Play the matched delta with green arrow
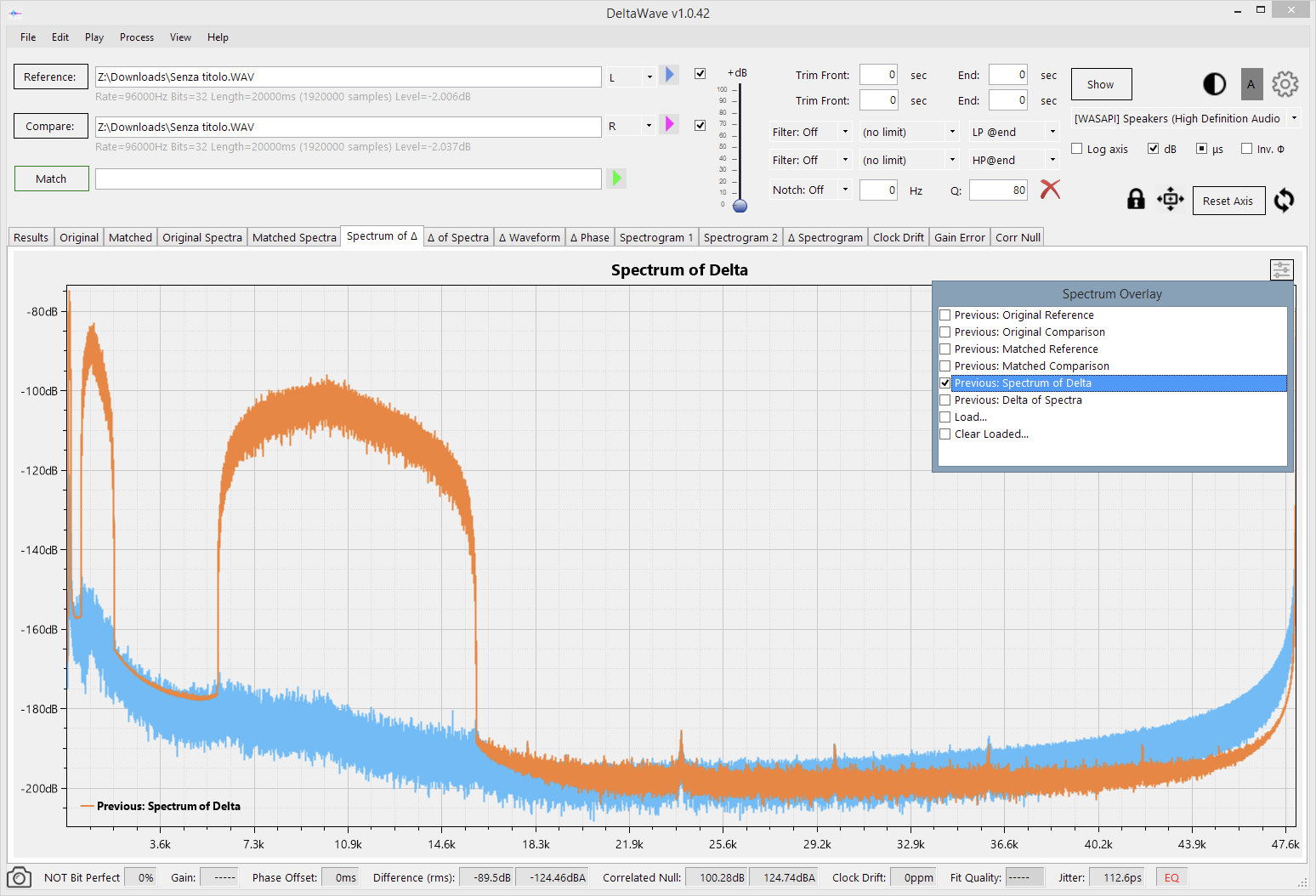This screenshot has width=1316, height=896. (617, 179)
